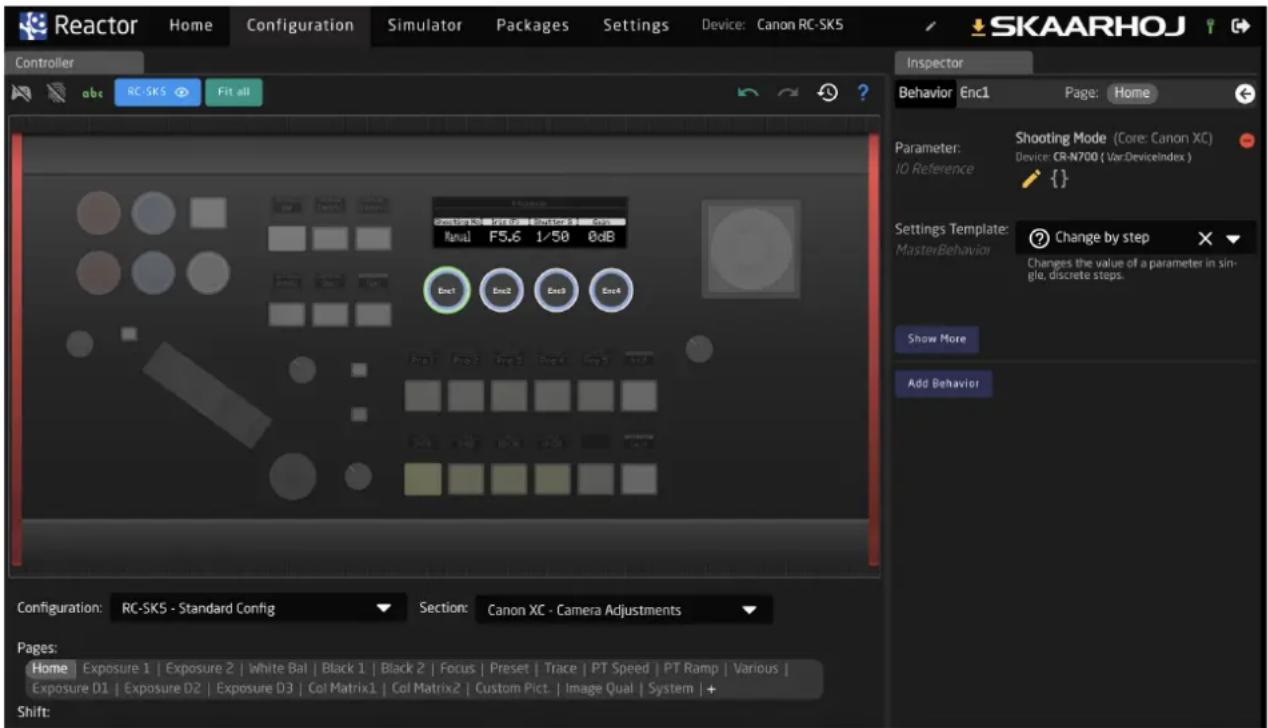Toggle RC-SK5 visibility eye button
The width and height of the screenshot is (1268, 728).
tap(158, 92)
